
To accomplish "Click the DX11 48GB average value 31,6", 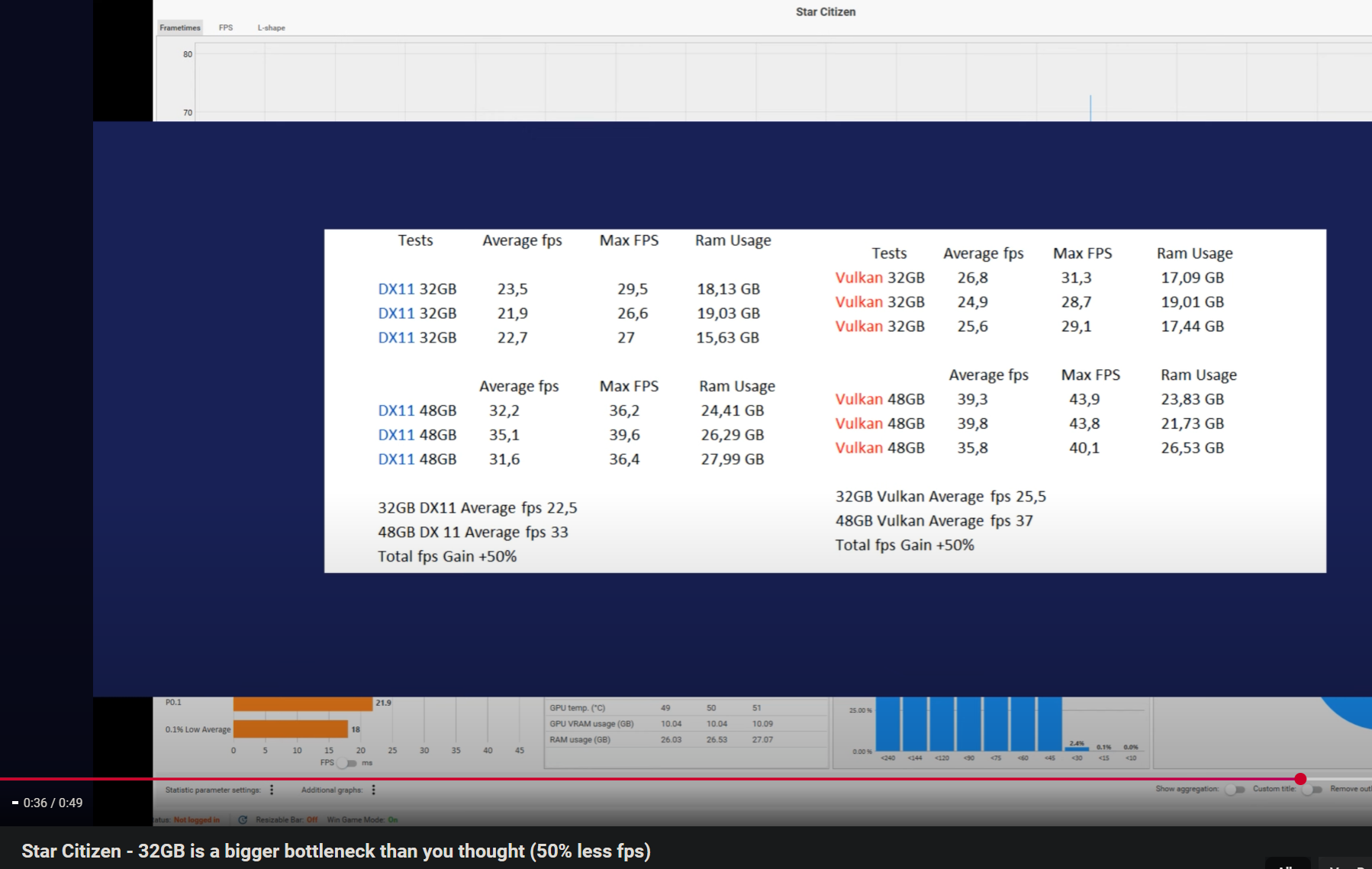I will 504,459.
